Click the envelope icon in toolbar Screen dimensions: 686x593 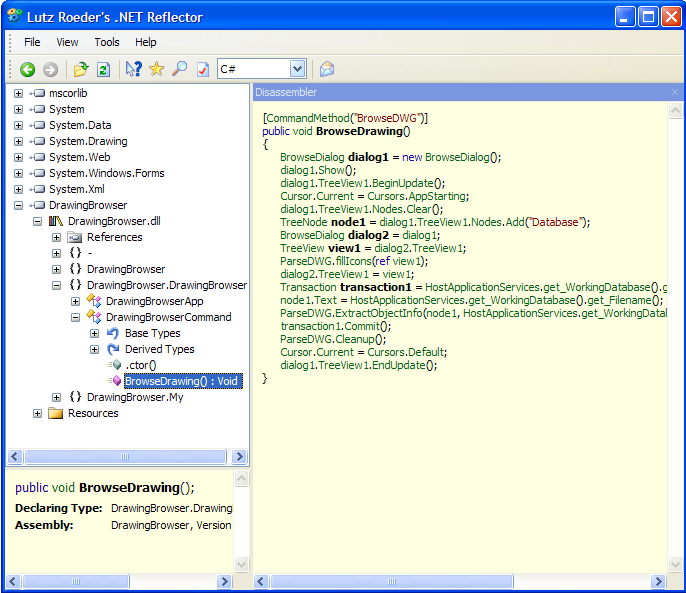click(326, 69)
